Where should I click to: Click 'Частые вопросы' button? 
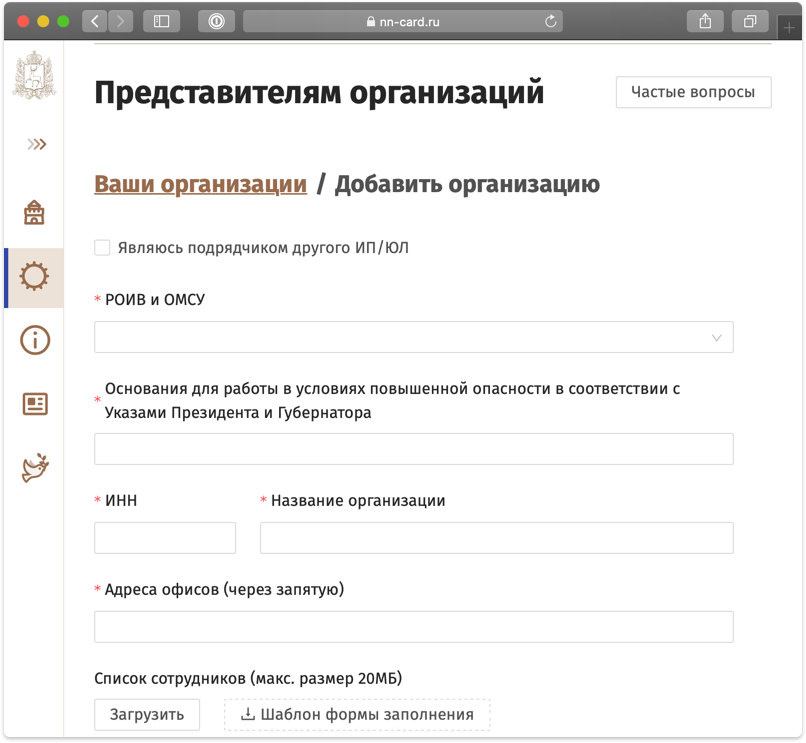693,92
